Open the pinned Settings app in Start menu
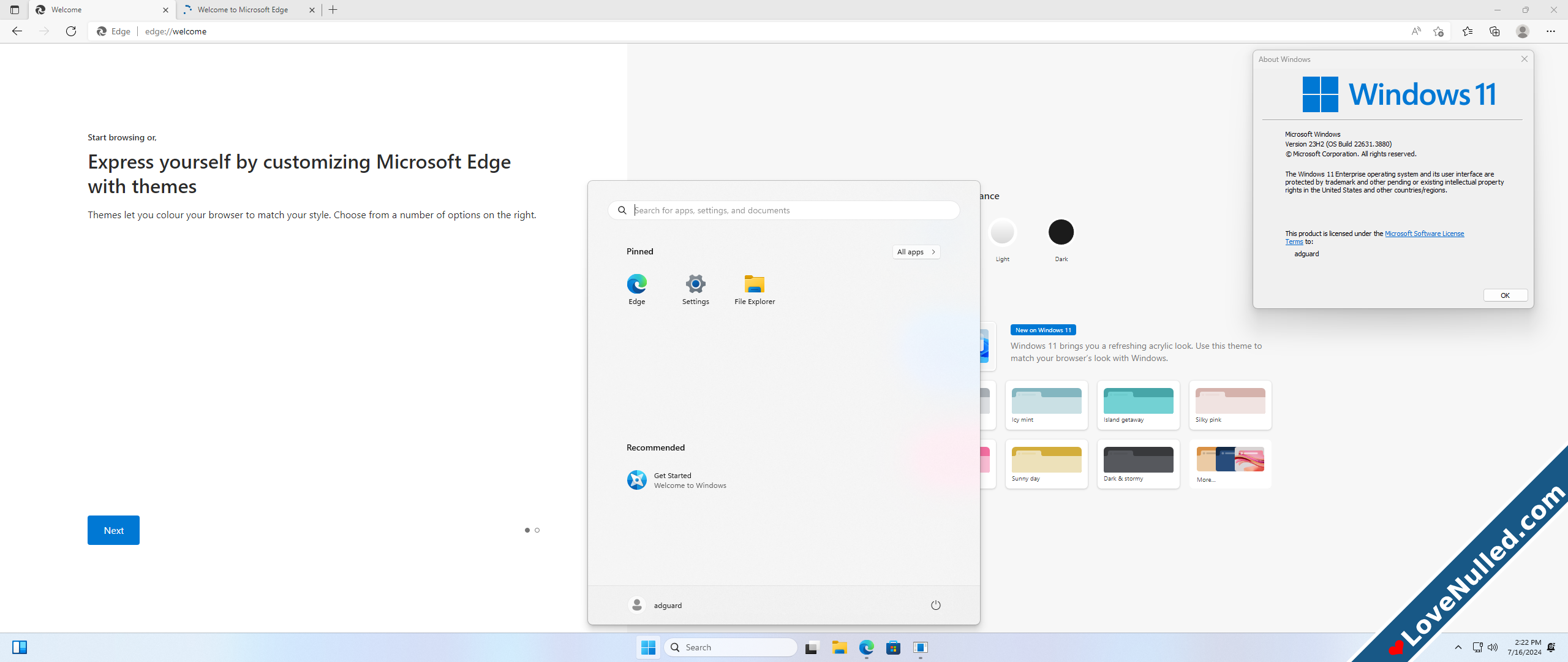Viewport: 1568px width, 662px height. 696,289
